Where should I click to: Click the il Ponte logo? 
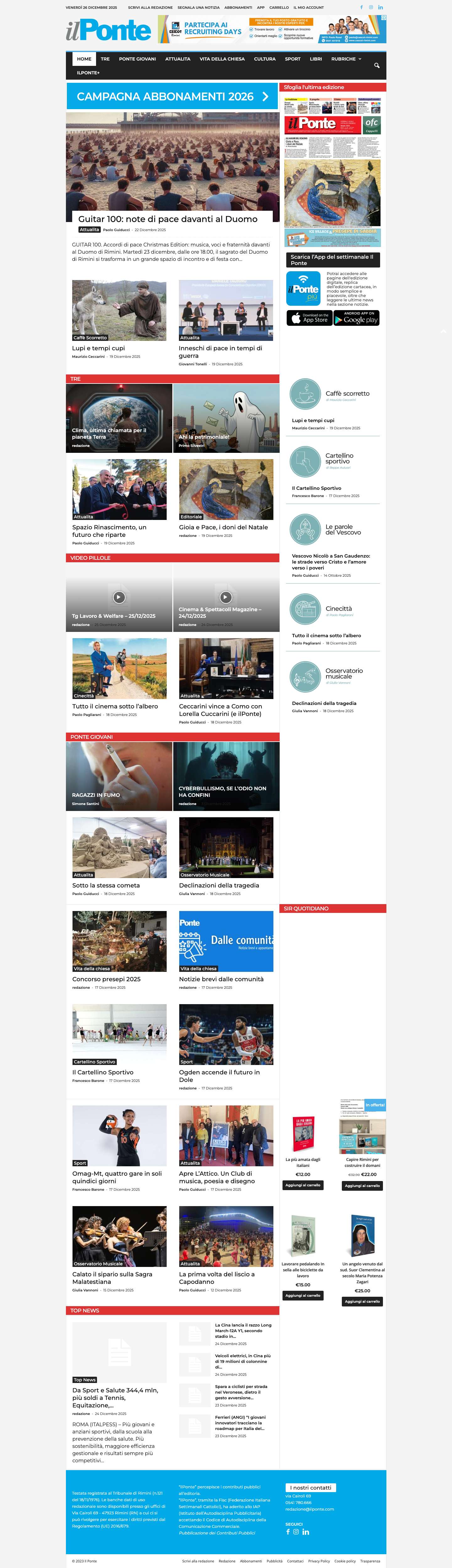pyautogui.click(x=108, y=30)
